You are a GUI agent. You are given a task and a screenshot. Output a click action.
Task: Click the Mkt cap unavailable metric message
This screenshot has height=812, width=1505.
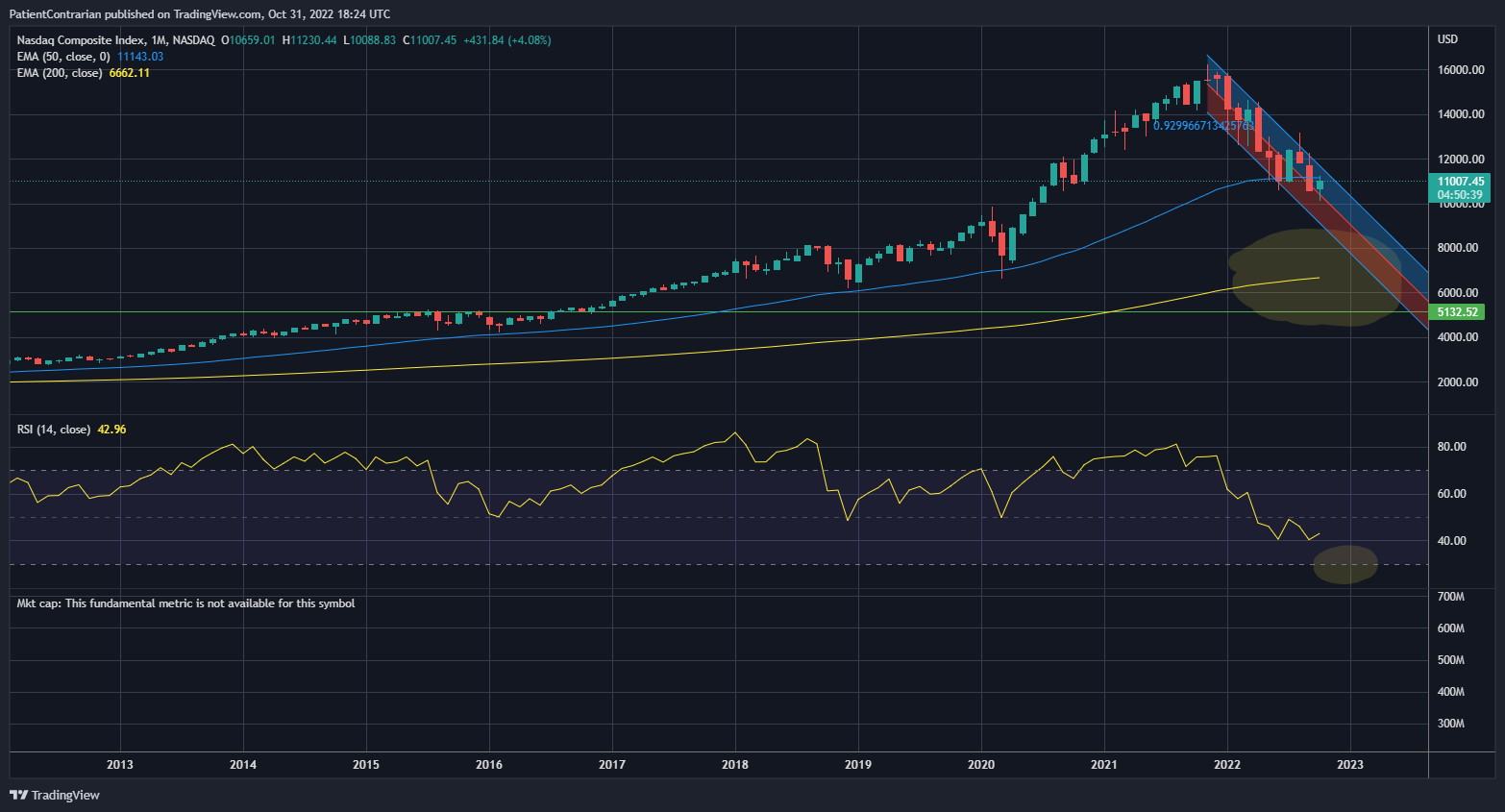(x=185, y=603)
